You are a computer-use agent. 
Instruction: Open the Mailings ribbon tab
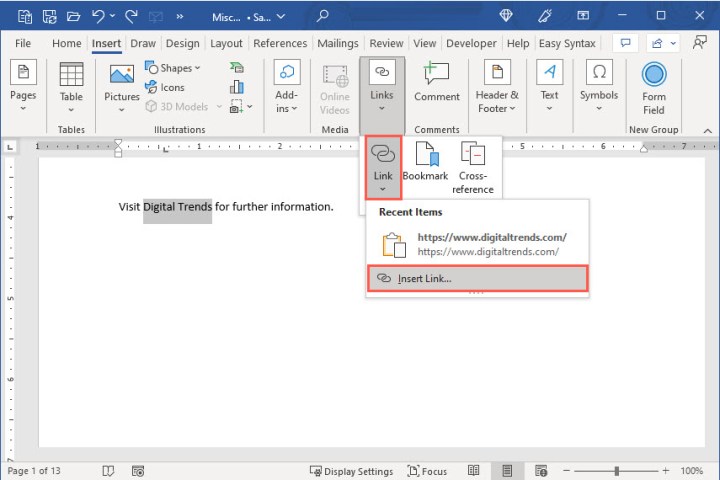pyautogui.click(x=337, y=44)
